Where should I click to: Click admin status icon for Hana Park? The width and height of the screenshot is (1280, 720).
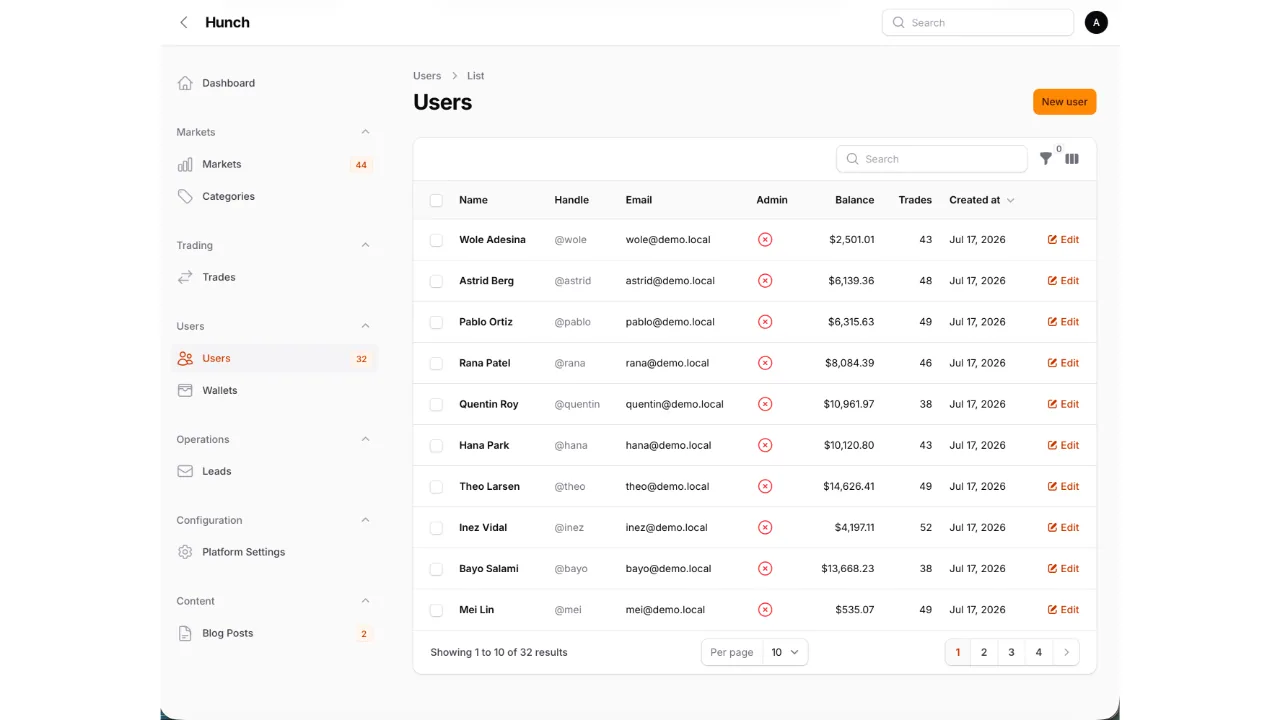coord(765,445)
